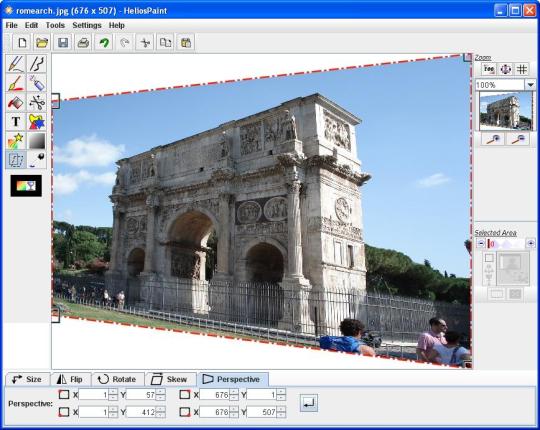
Task: Decrease bottom-right Y value 507
Action: pos(281,415)
